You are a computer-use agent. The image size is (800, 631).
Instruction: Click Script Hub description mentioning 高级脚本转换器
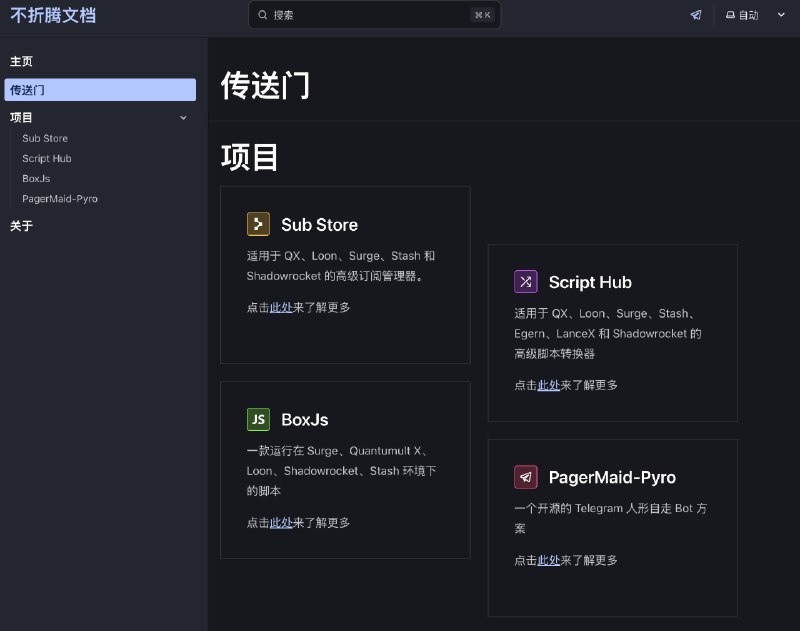coord(608,334)
